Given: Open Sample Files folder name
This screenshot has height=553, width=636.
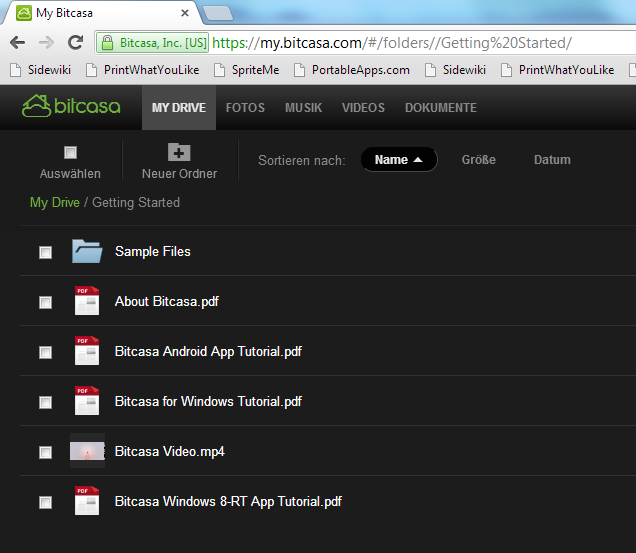Looking at the screenshot, I should (x=153, y=252).
